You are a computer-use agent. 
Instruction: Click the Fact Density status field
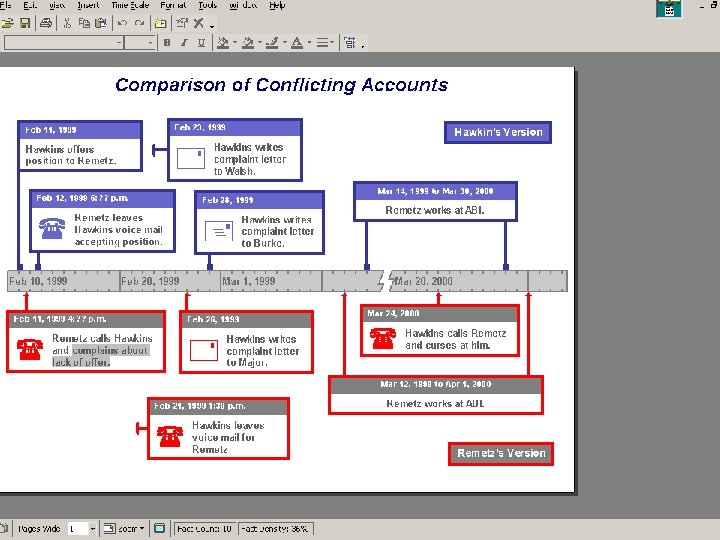(275, 529)
